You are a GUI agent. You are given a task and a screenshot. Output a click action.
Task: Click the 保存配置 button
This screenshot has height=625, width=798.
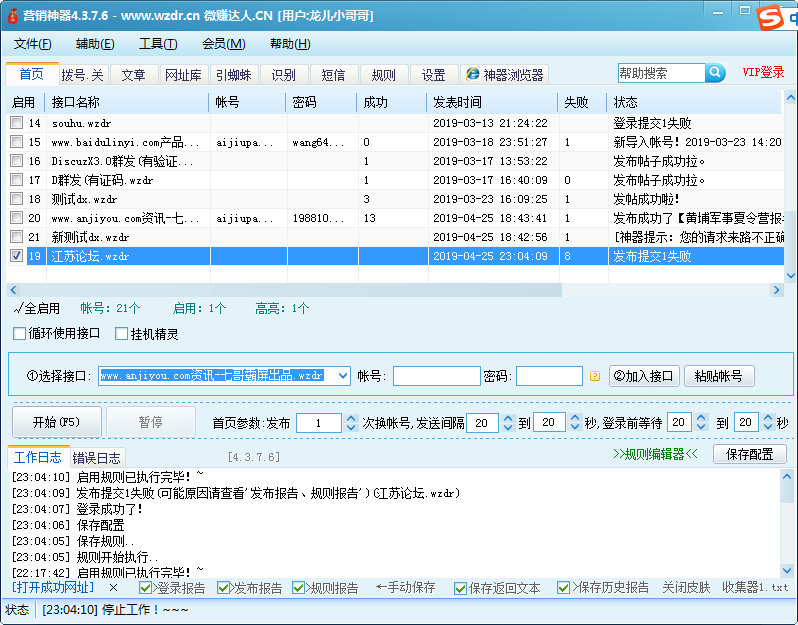tap(749, 454)
